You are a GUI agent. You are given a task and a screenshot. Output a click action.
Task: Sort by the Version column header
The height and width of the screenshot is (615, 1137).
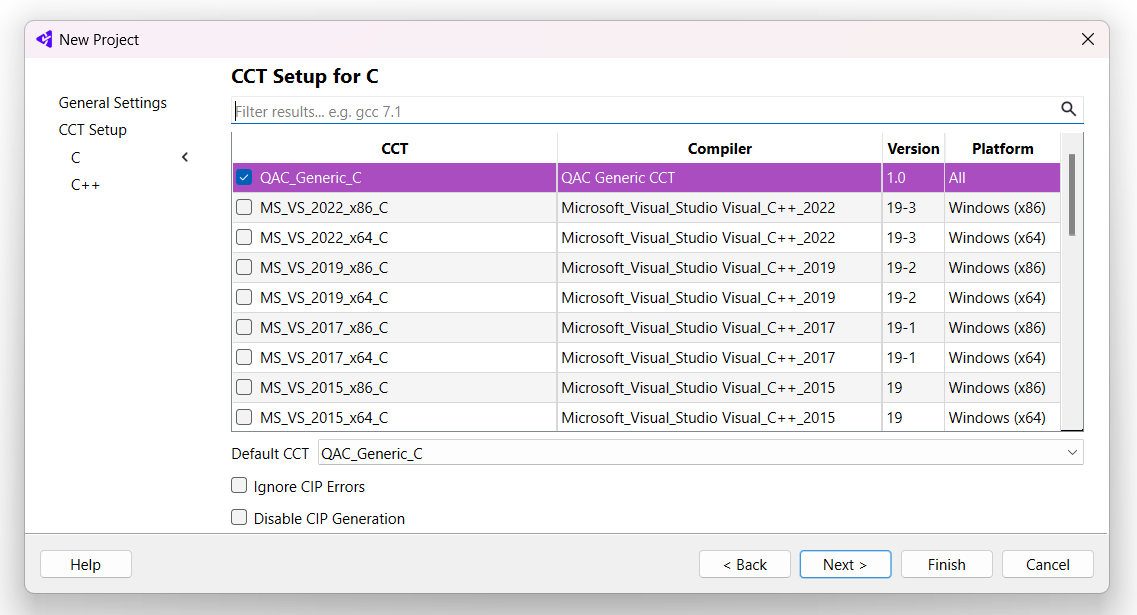(x=913, y=149)
